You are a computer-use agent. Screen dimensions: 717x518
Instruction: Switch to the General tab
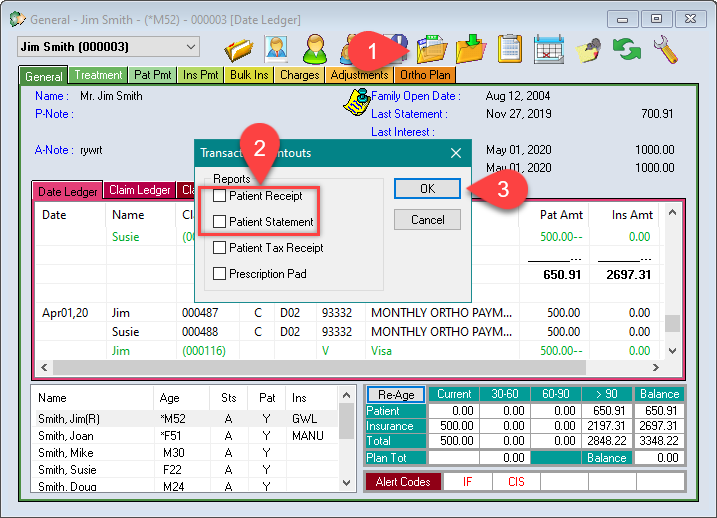coord(44,76)
